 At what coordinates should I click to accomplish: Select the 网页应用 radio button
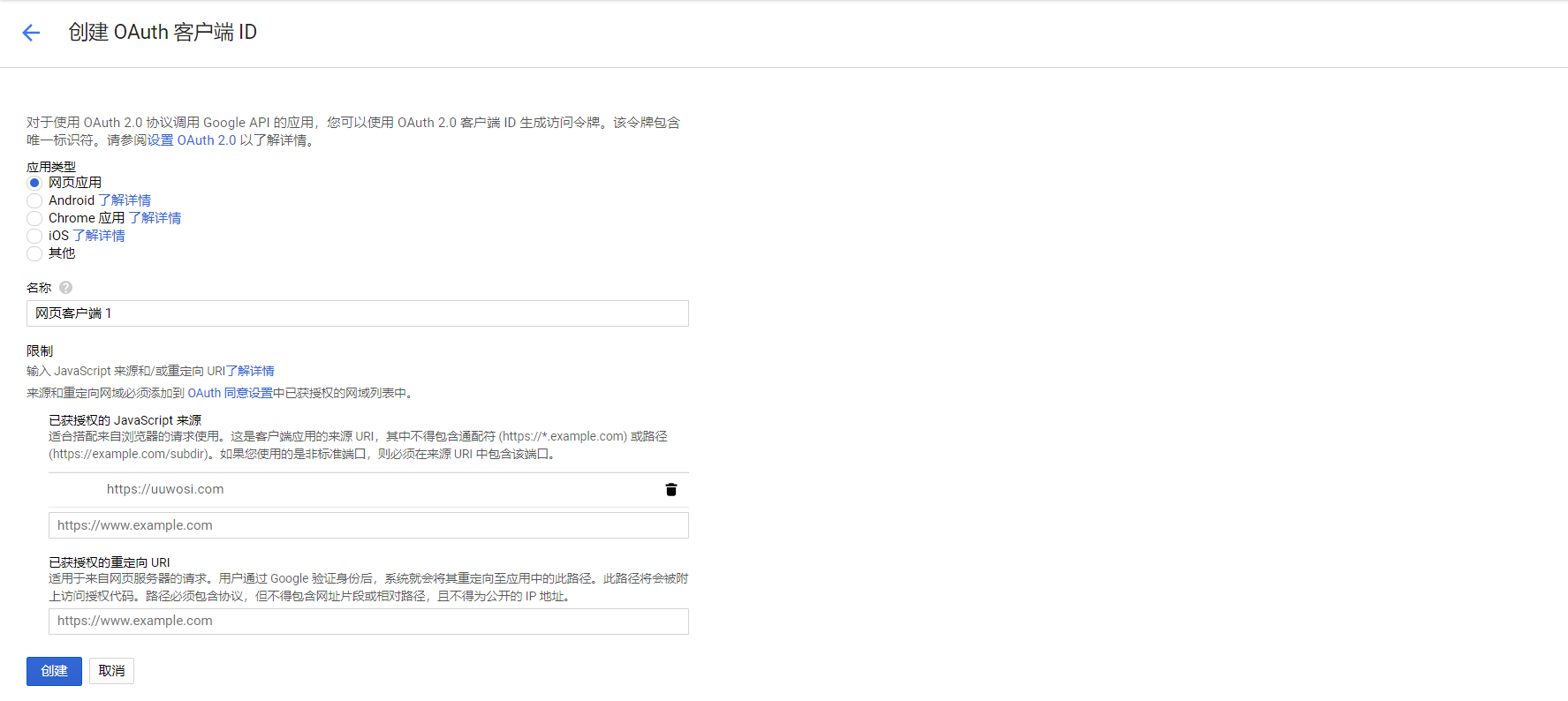coord(34,183)
